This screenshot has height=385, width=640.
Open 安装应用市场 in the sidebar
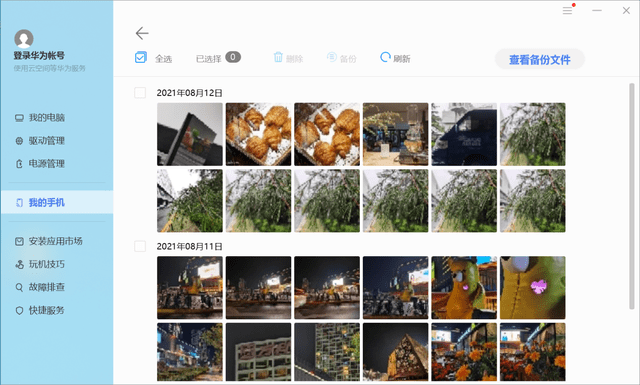57,241
